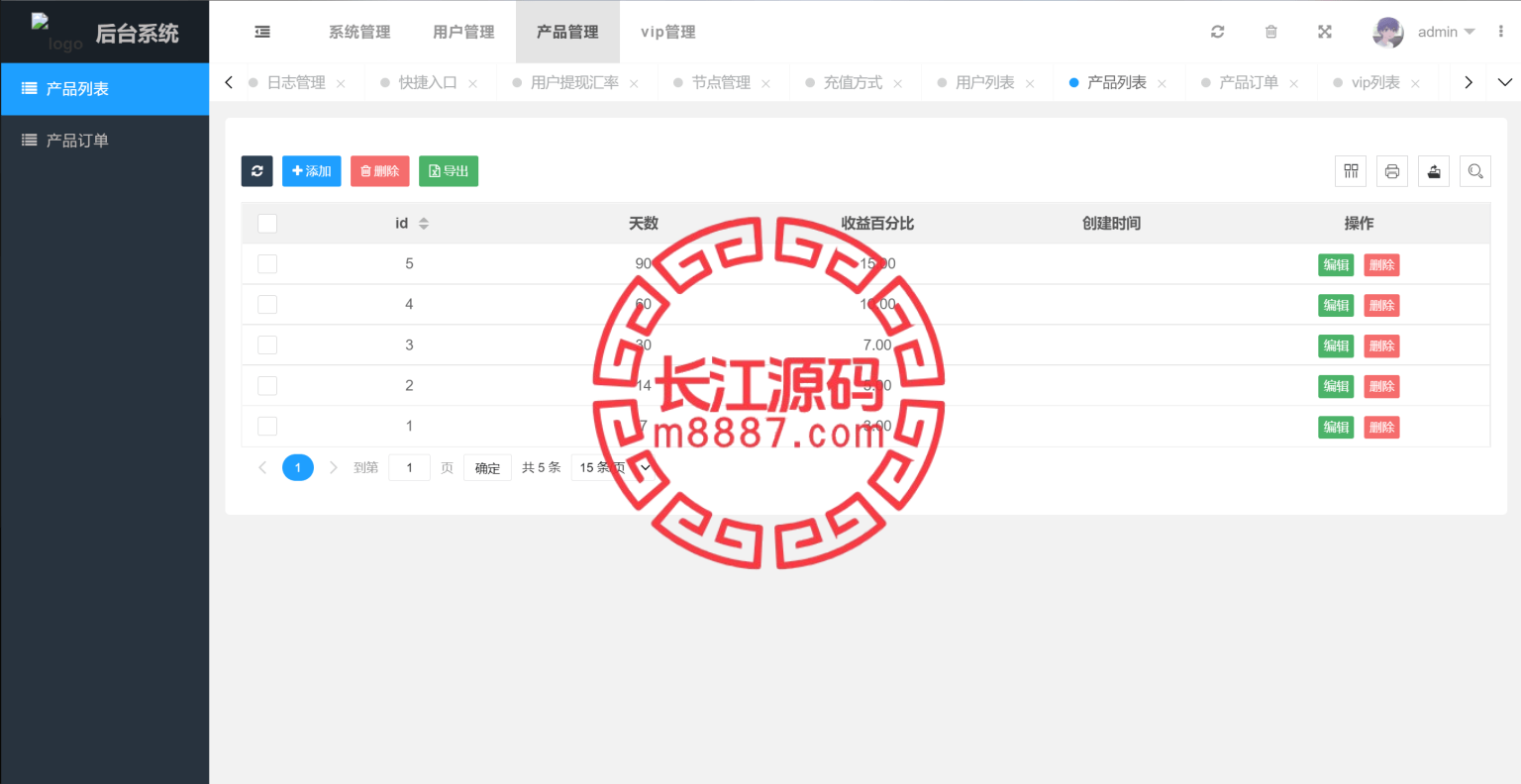Image resolution: width=1521 pixels, height=784 pixels.
Task: Open the admin account dropdown
Action: [x=1446, y=32]
